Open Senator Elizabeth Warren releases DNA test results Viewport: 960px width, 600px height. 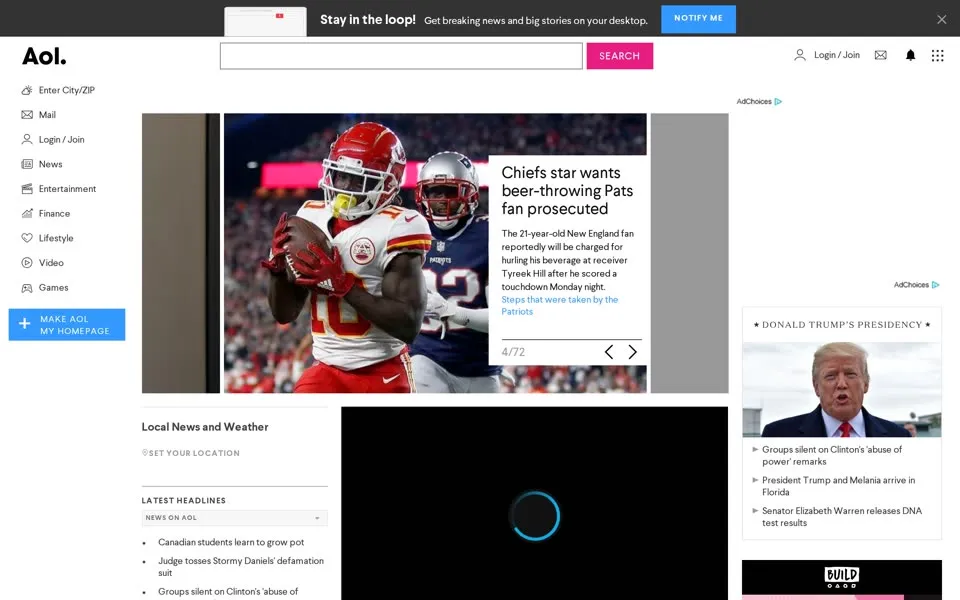842,517
